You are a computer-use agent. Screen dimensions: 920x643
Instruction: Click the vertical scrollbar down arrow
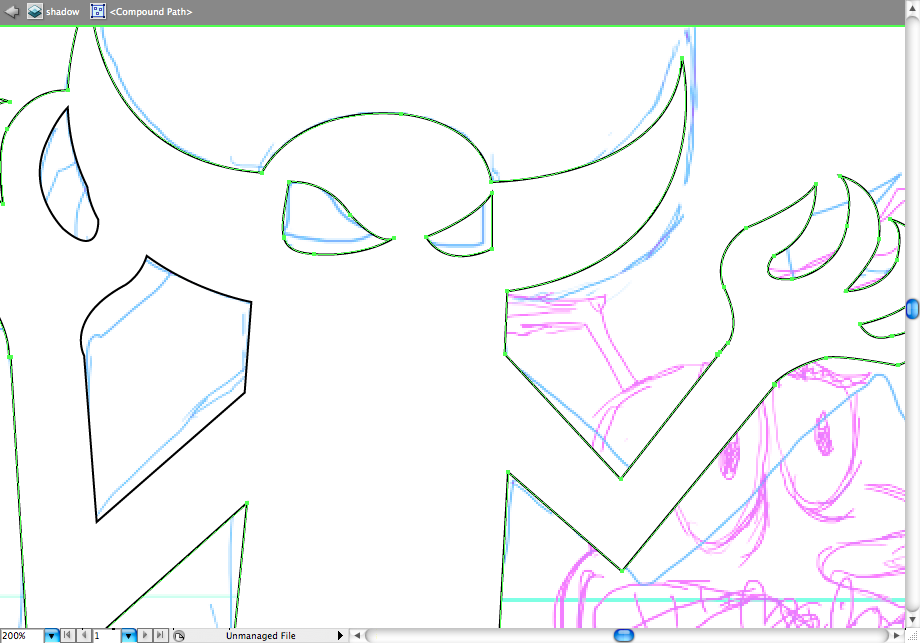[912, 620]
